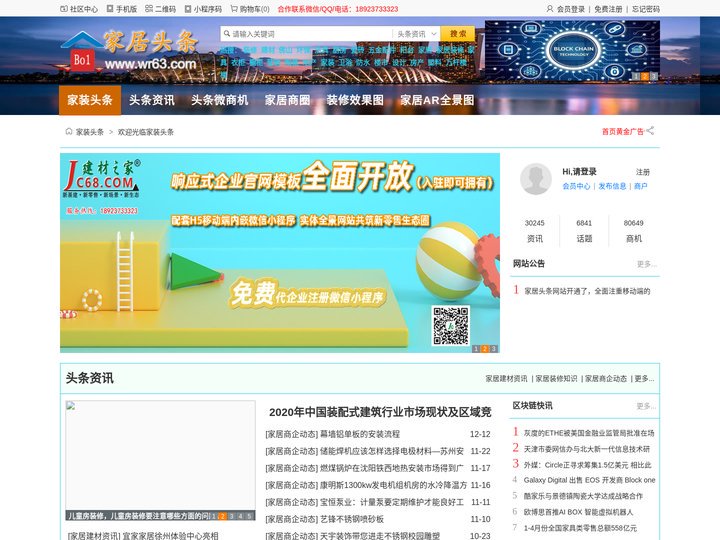Switch main carousel to slide 1
This screenshot has width=720, height=540.
tap(476, 349)
